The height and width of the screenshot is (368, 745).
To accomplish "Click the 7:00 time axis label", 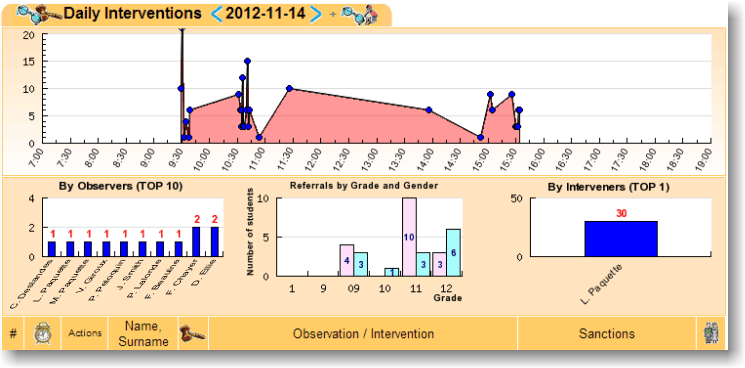I will tap(37, 158).
